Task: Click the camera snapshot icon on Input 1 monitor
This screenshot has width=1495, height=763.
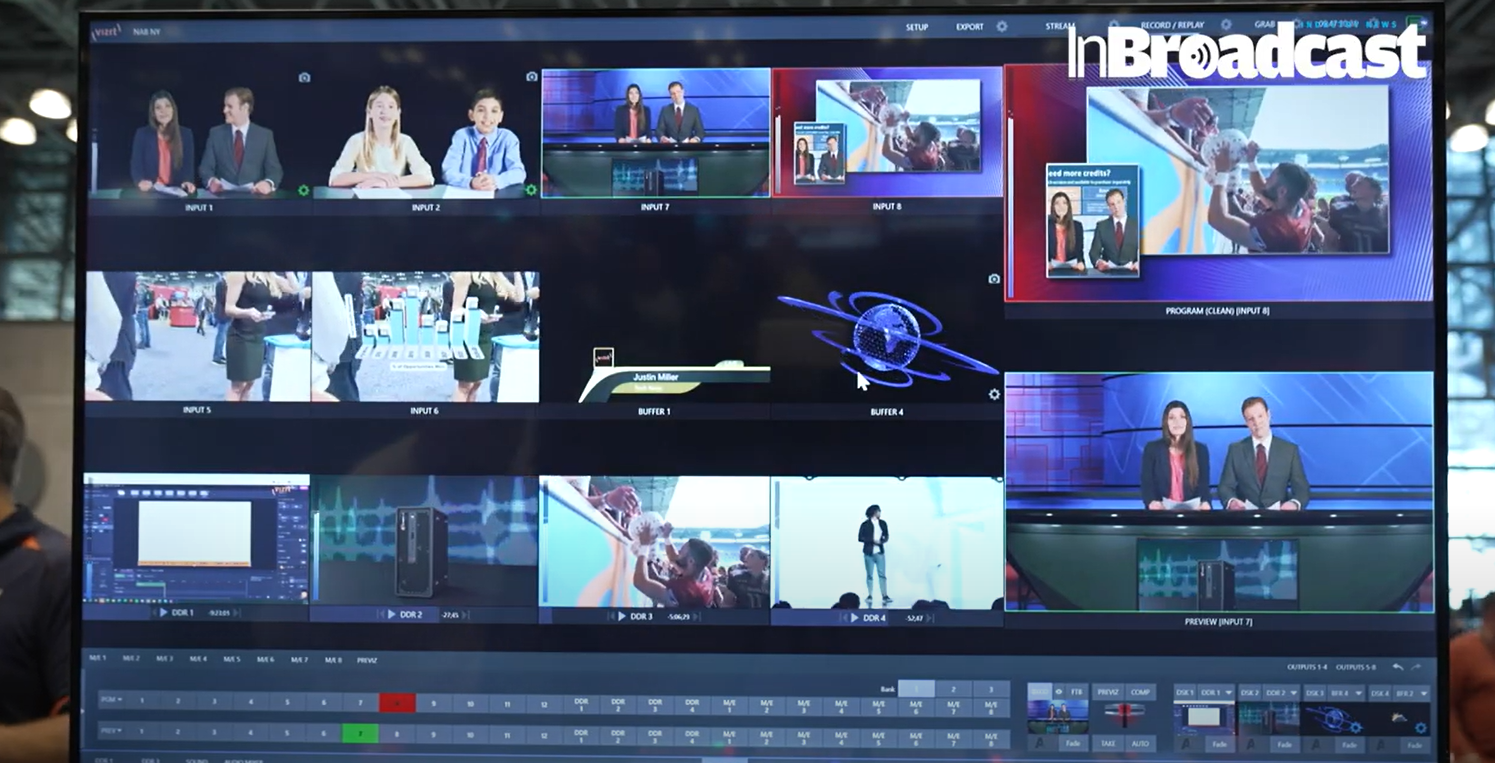Action: 304,77
